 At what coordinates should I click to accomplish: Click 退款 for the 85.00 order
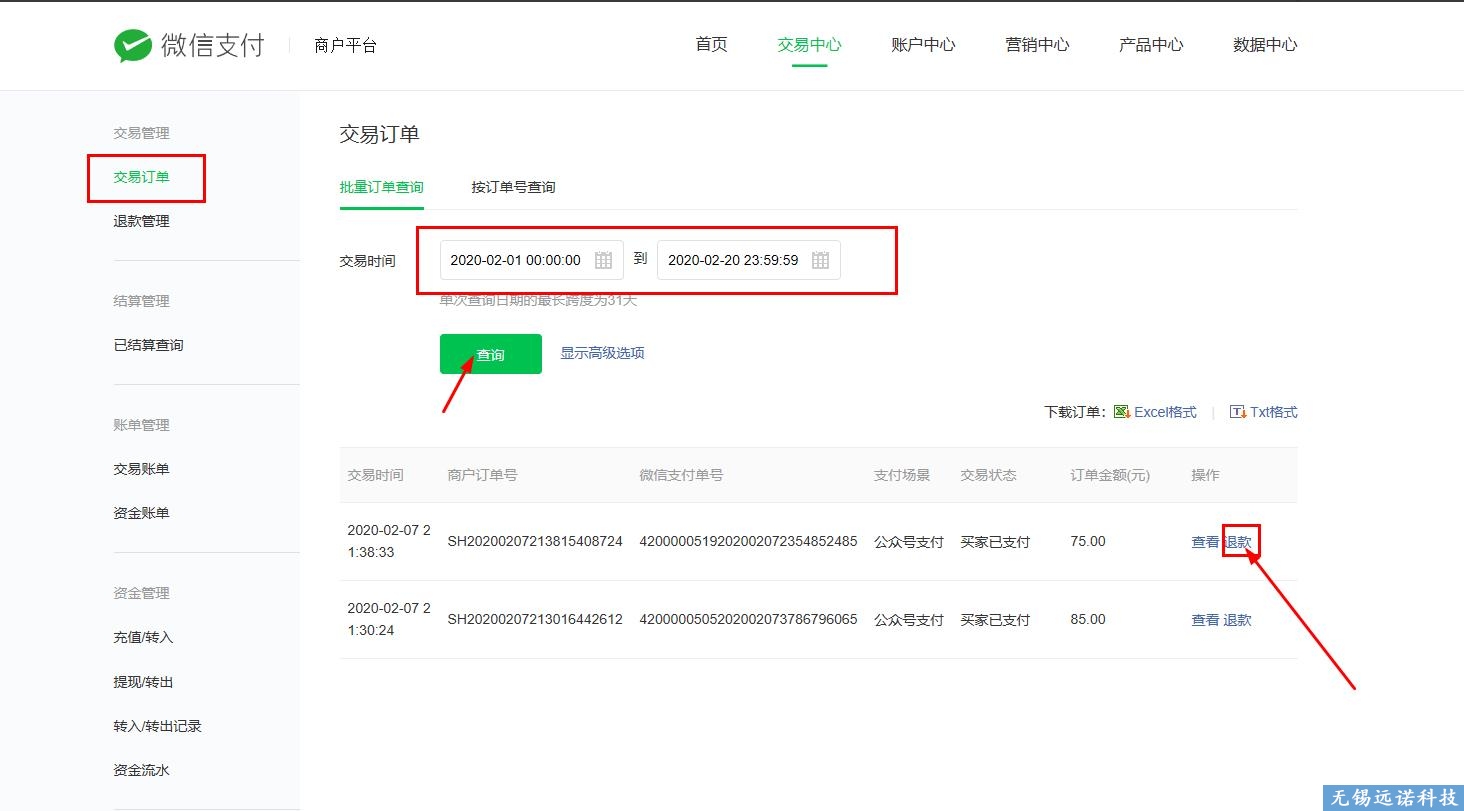[1238, 620]
